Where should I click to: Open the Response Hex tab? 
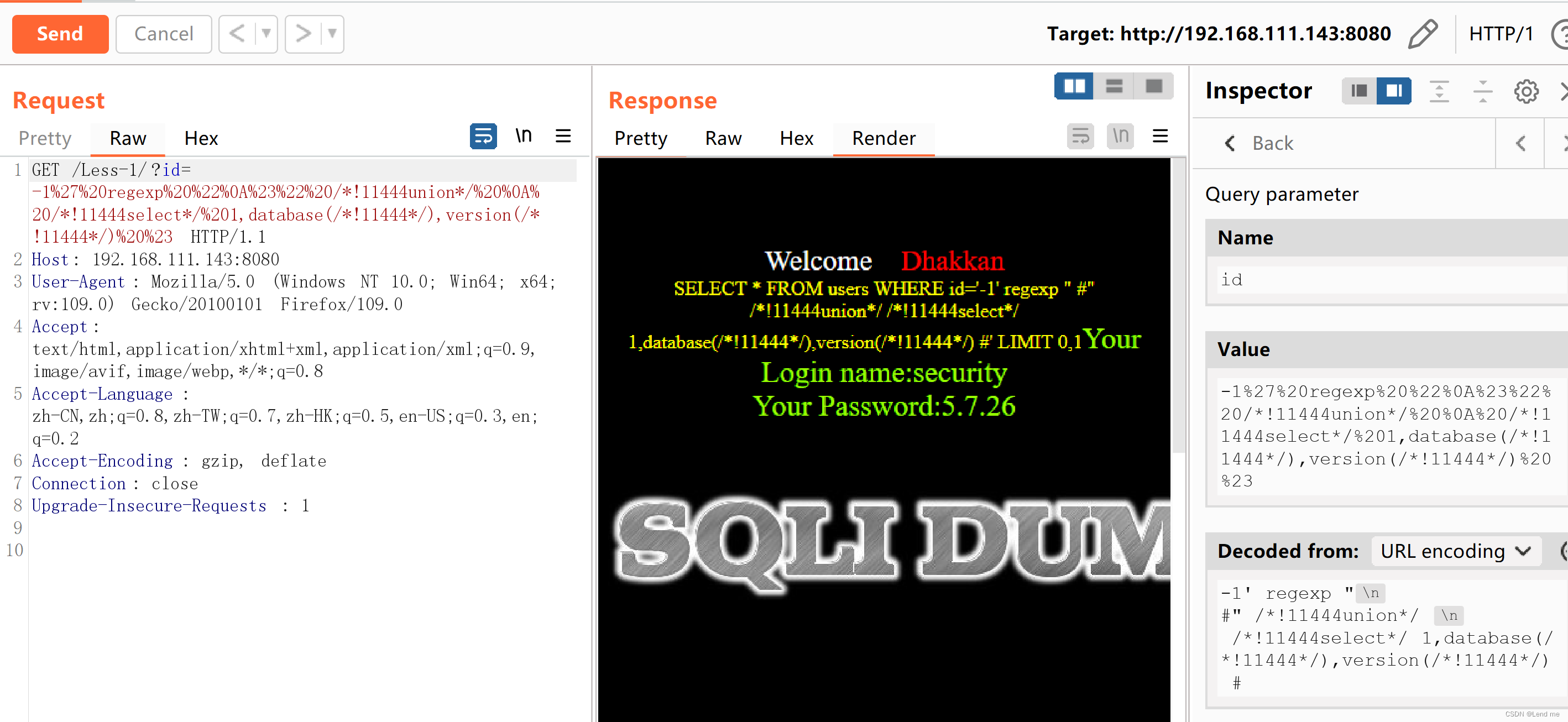tap(796, 138)
